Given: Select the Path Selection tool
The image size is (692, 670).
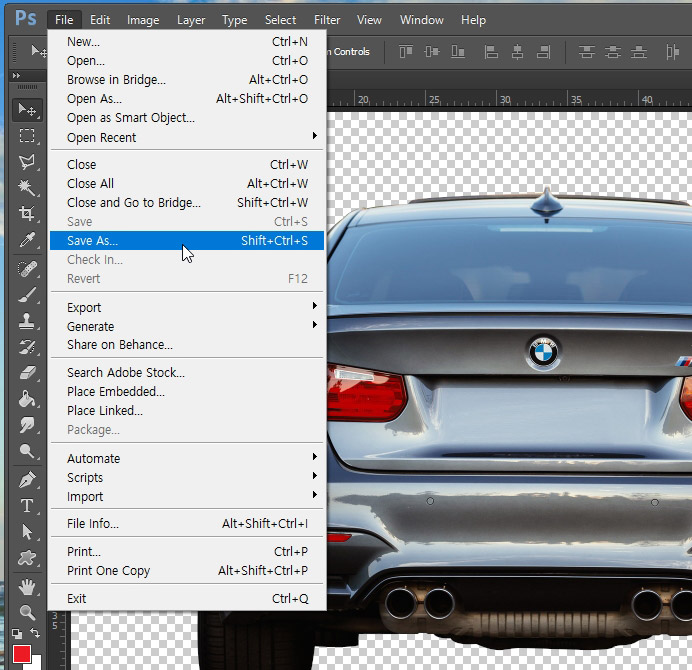Looking at the screenshot, I should [27, 532].
